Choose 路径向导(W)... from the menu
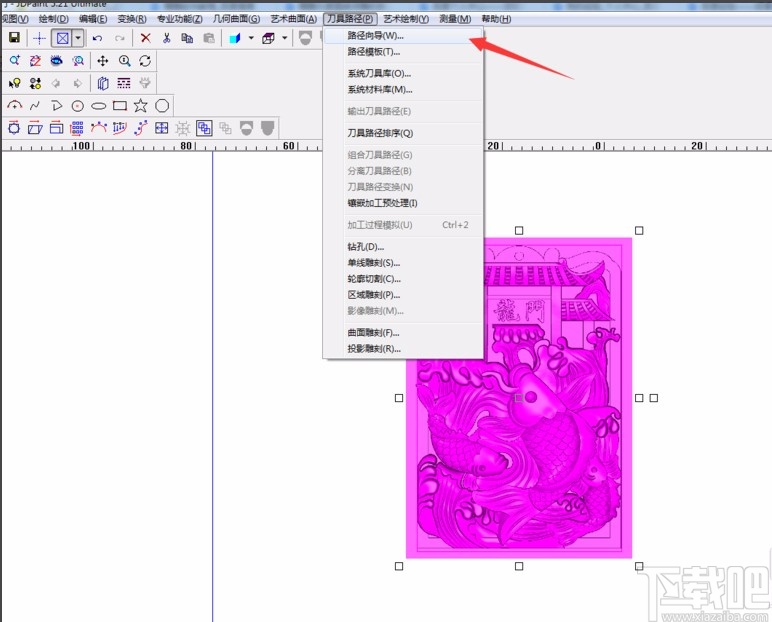This screenshot has height=622, width=772. (403, 35)
